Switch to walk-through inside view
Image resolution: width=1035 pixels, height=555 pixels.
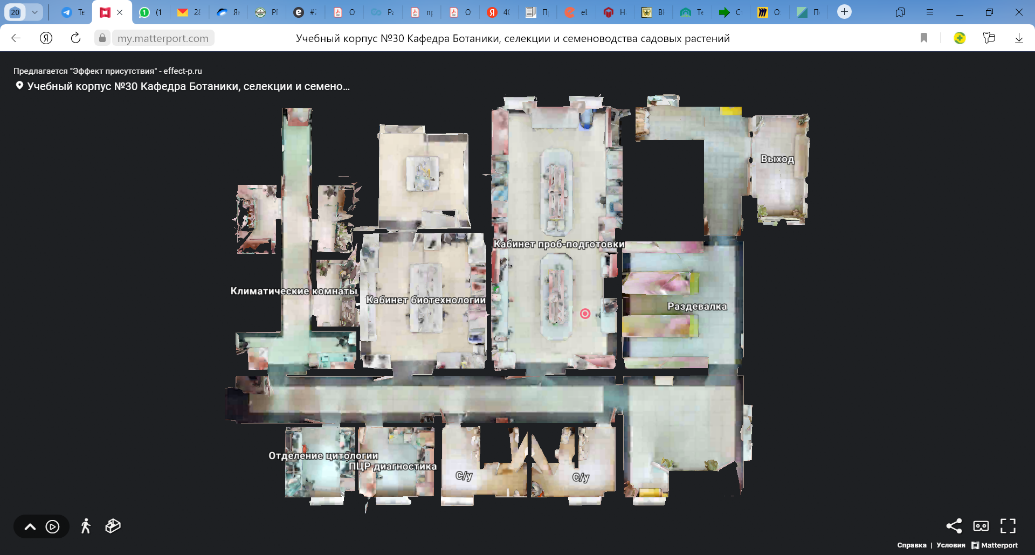tap(85, 526)
